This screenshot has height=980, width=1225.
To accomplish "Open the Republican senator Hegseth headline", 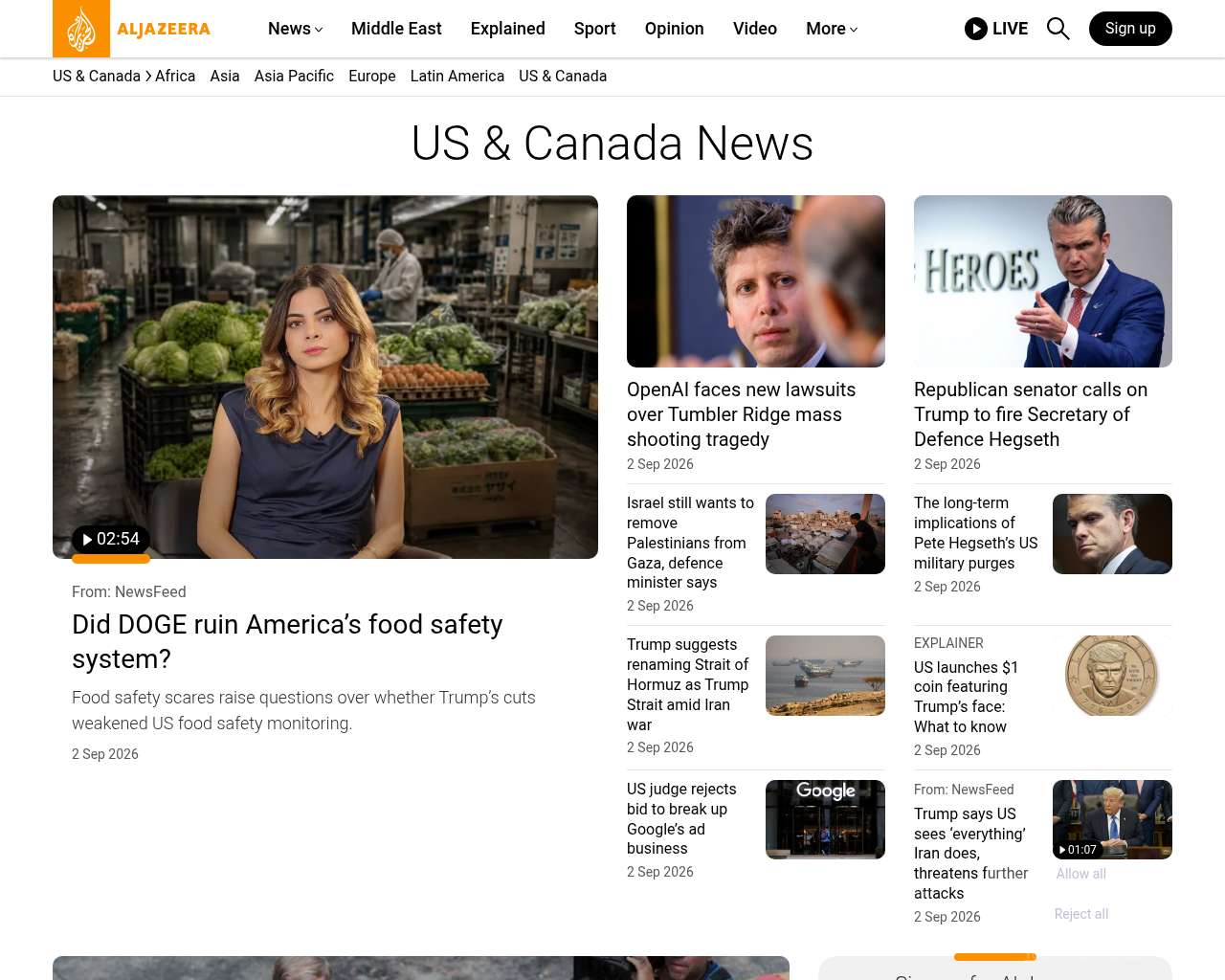I will click(x=1031, y=414).
